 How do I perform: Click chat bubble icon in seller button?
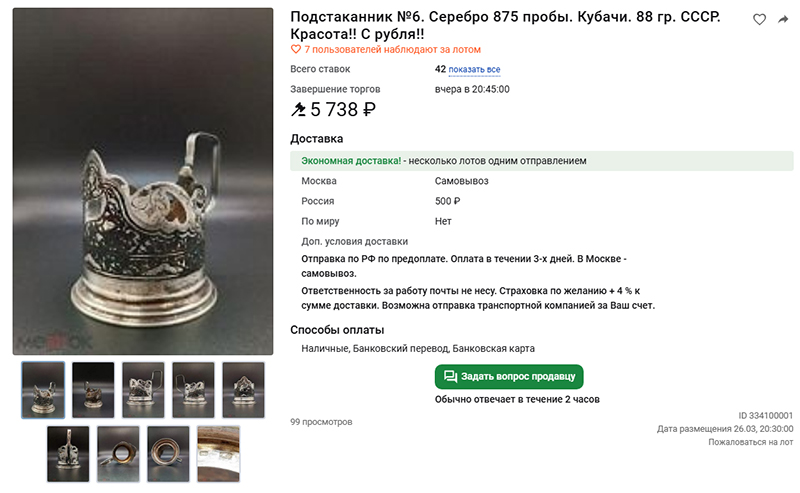[450, 377]
